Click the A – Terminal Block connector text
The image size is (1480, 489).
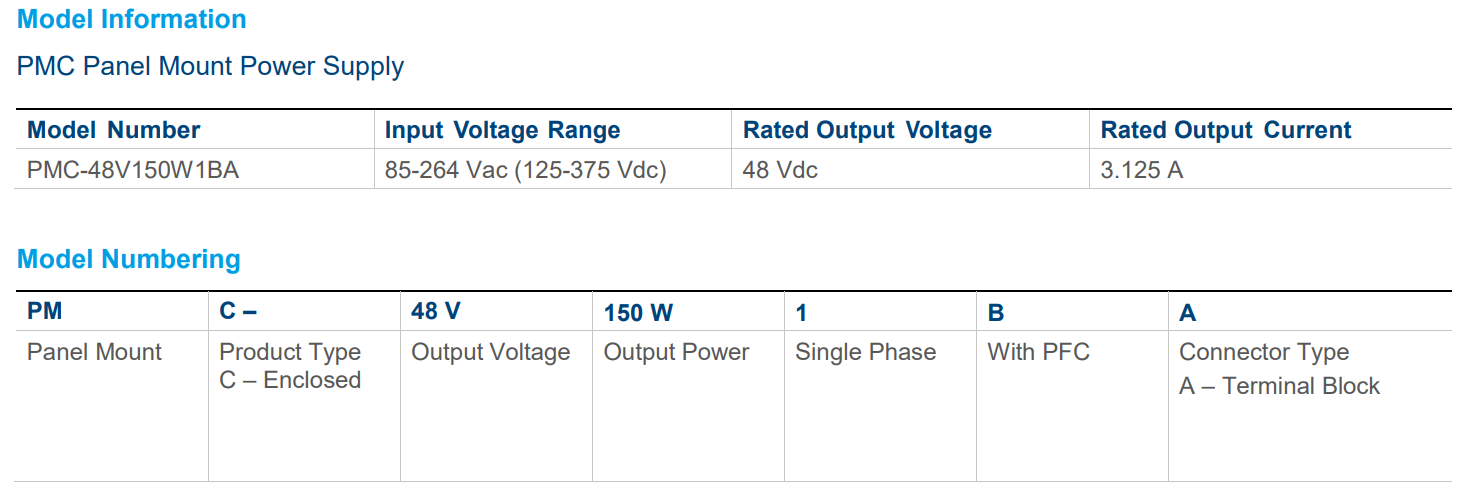[1279, 386]
